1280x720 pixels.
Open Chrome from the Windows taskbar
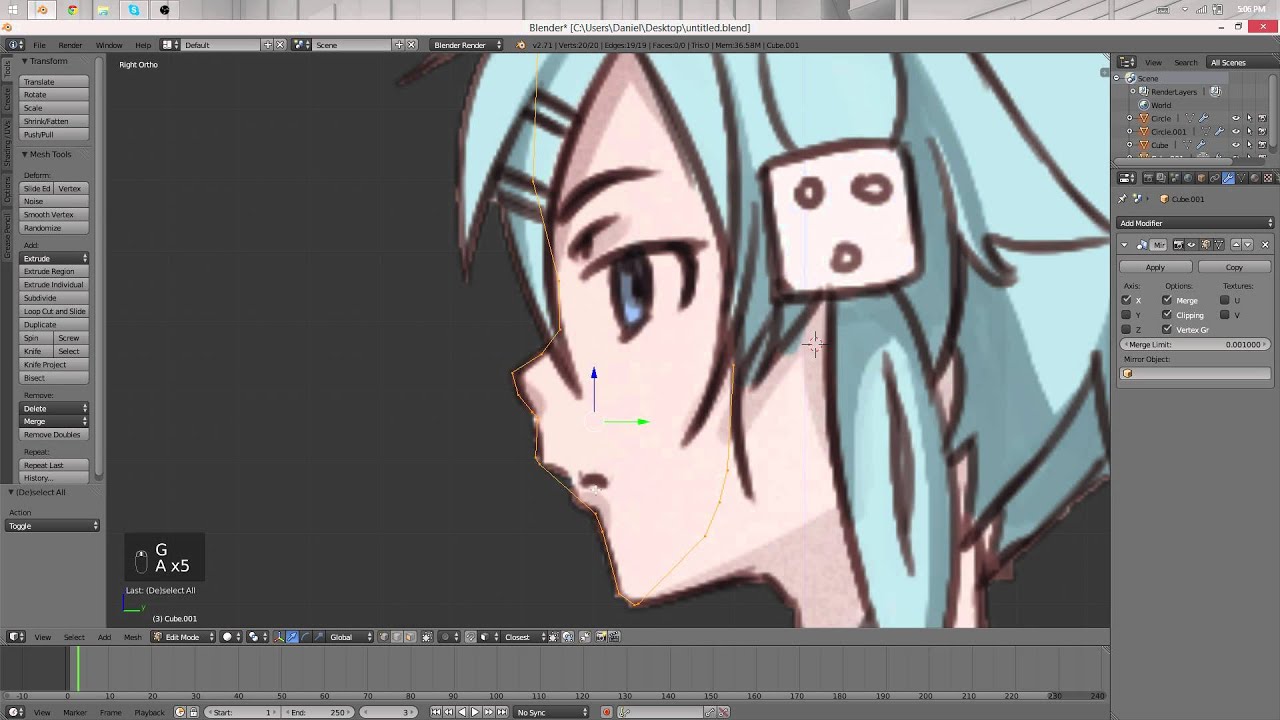pos(72,10)
